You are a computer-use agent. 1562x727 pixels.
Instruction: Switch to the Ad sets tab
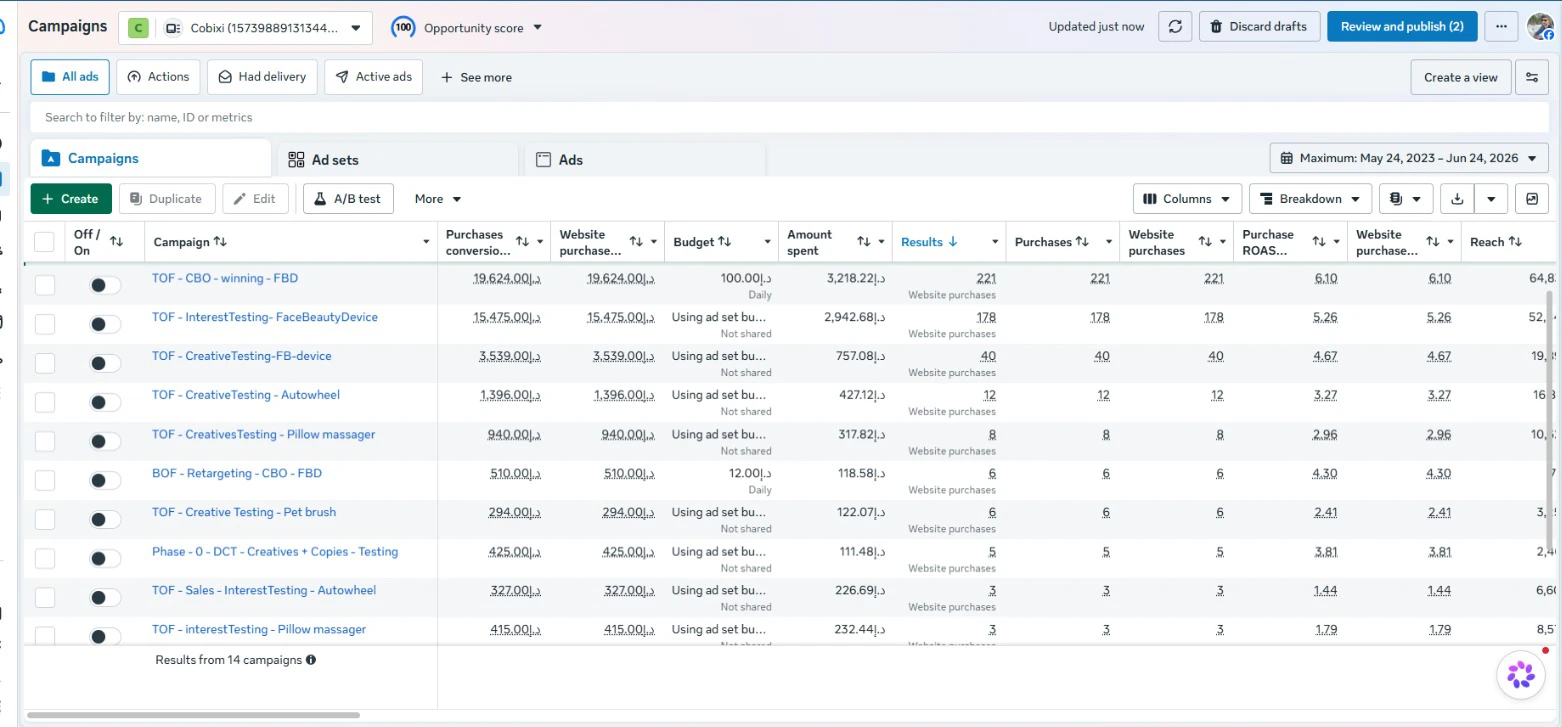click(396, 160)
